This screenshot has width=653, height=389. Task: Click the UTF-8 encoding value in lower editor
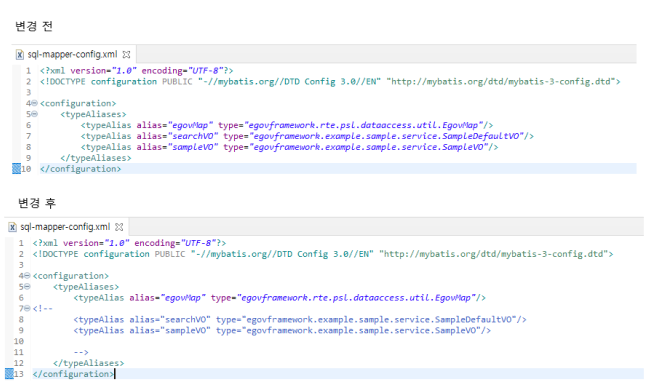pos(199,243)
